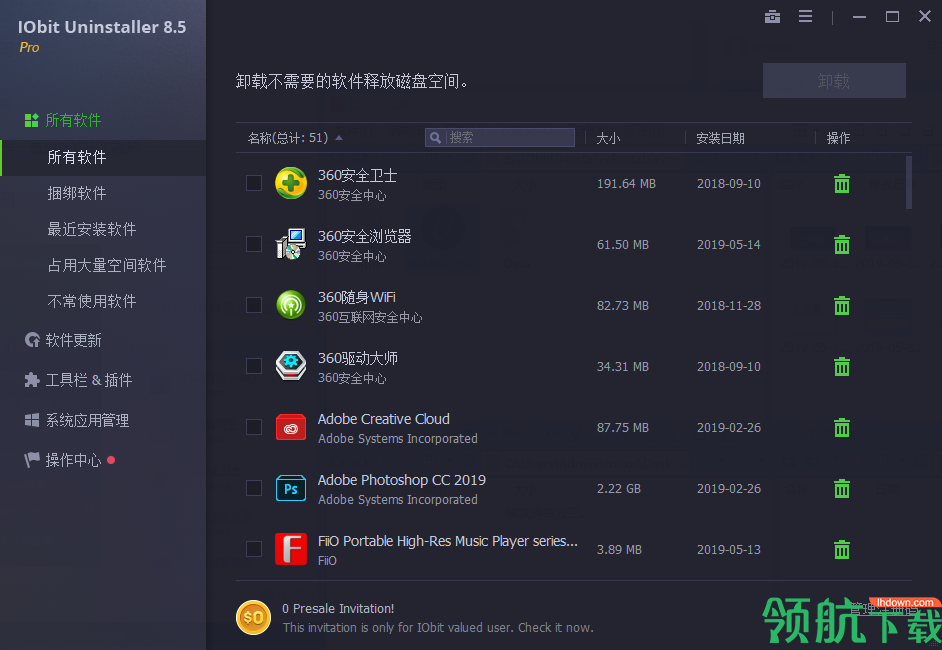
Task: Switch to 软件更新 section
Action: [73, 340]
